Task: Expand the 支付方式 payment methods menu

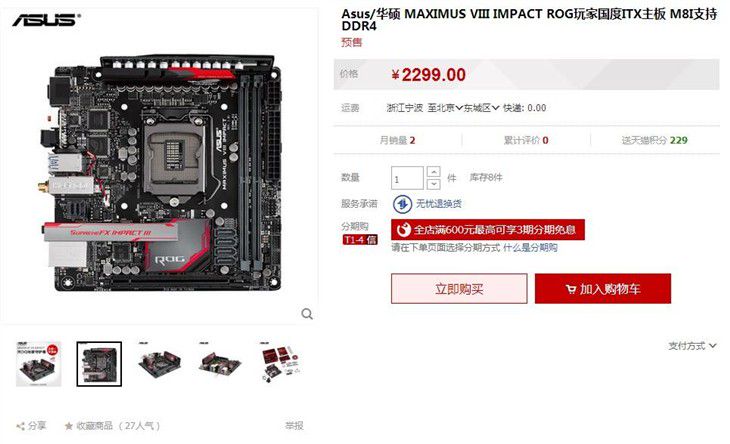Action: click(692, 346)
